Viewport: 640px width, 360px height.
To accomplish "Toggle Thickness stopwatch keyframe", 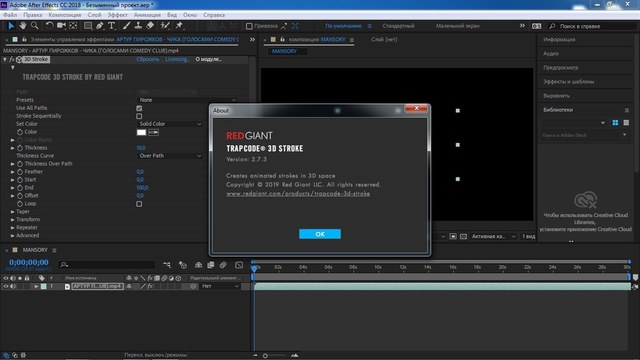I will (x=20, y=148).
